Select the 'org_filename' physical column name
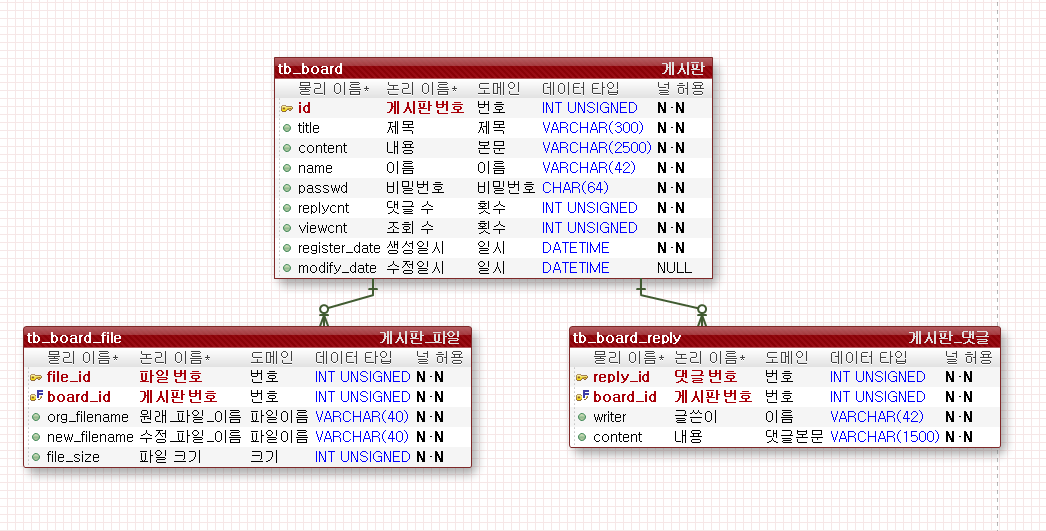 click(x=87, y=417)
